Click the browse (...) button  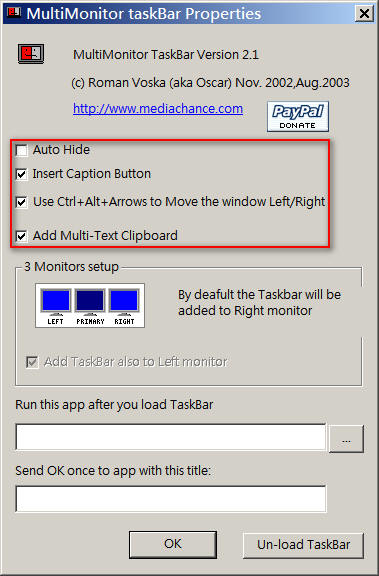click(346, 439)
